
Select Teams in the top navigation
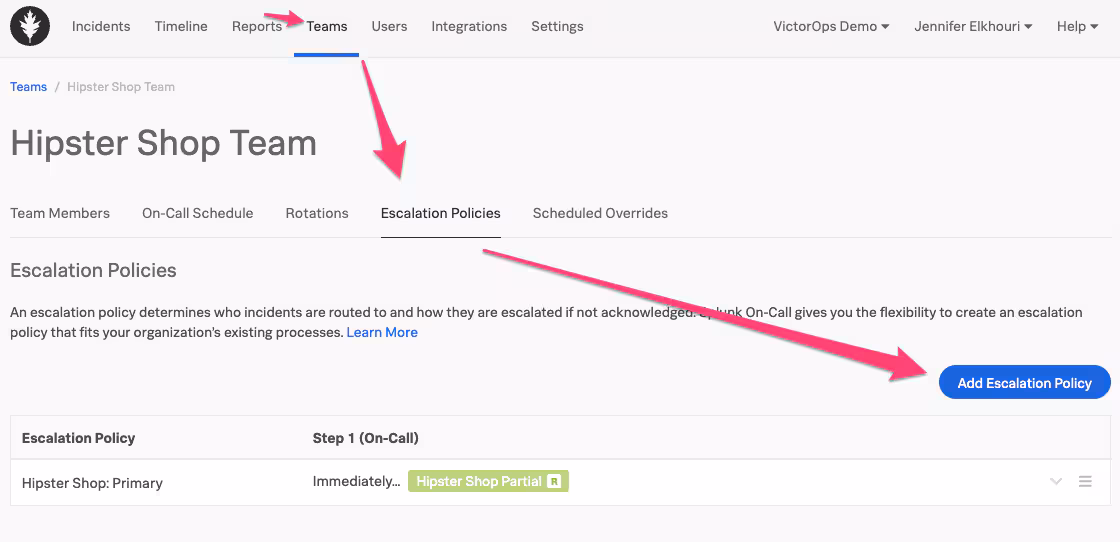coord(327,27)
